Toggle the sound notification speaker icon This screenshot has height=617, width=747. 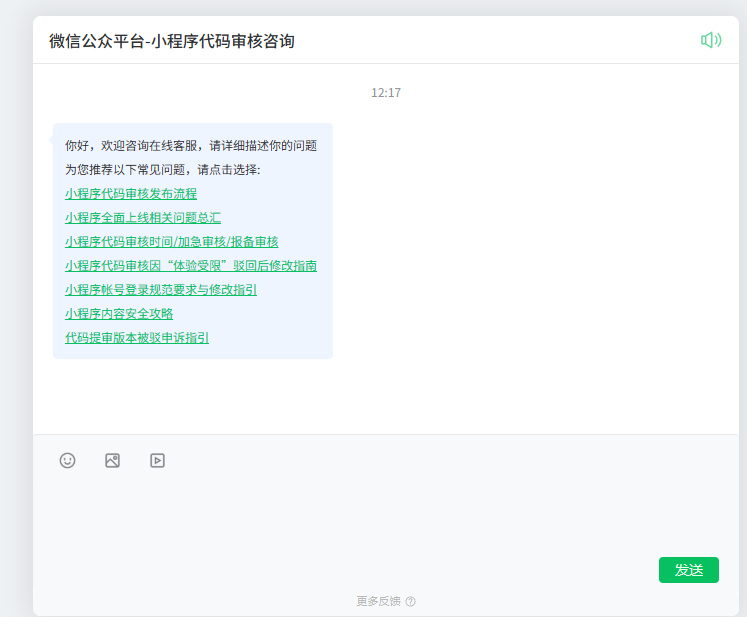(711, 40)
